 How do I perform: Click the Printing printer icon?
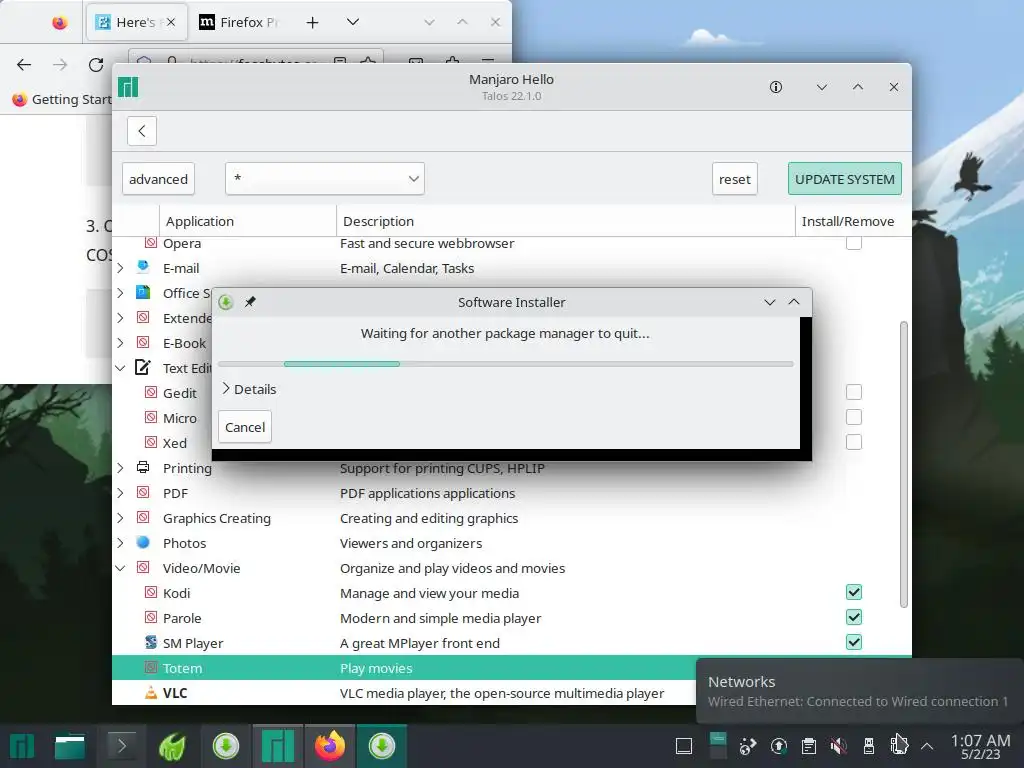click(143, 467)
